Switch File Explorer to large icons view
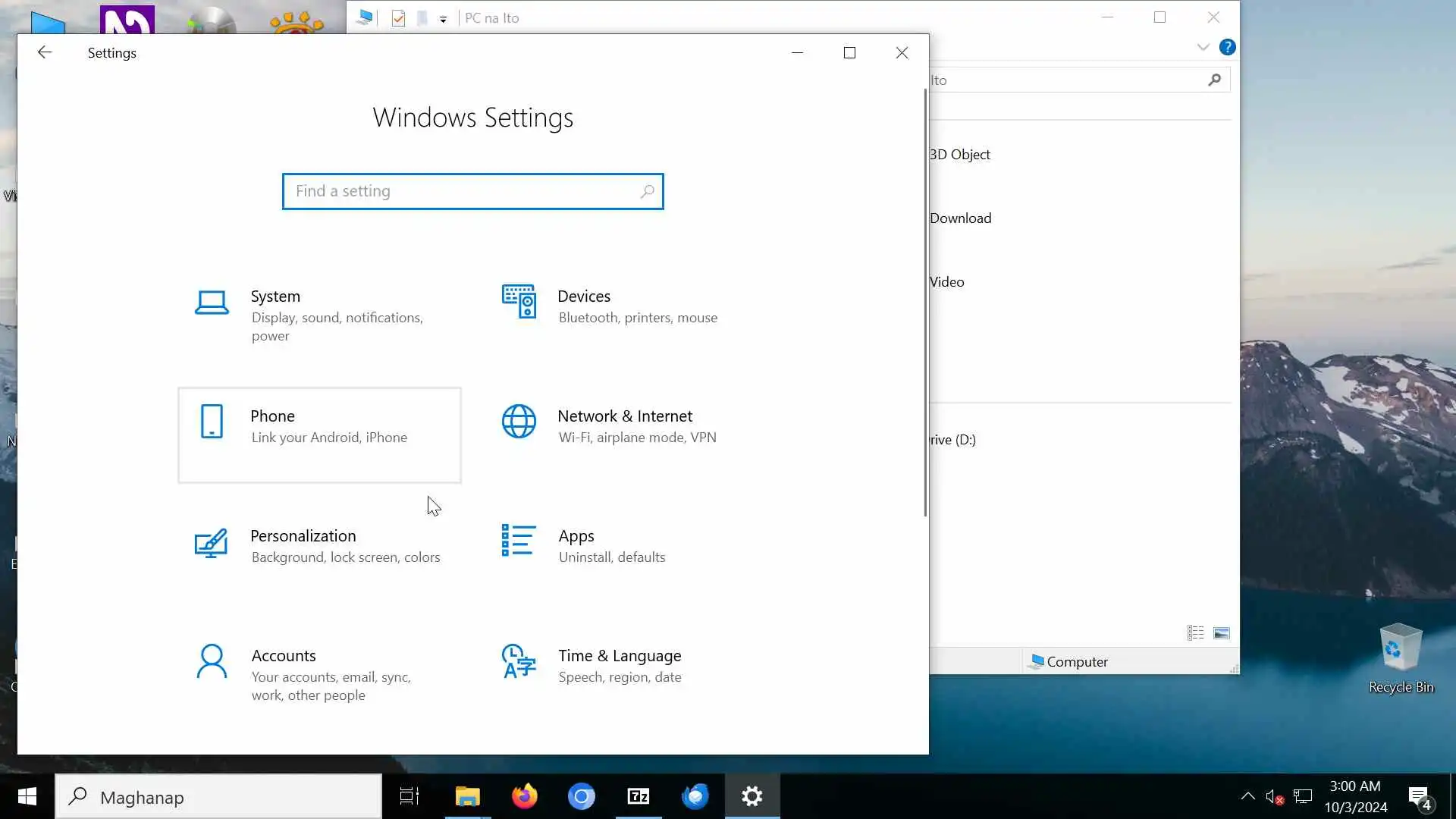This screenshot has height=819, width=1456. click(x=1222, y=632)
